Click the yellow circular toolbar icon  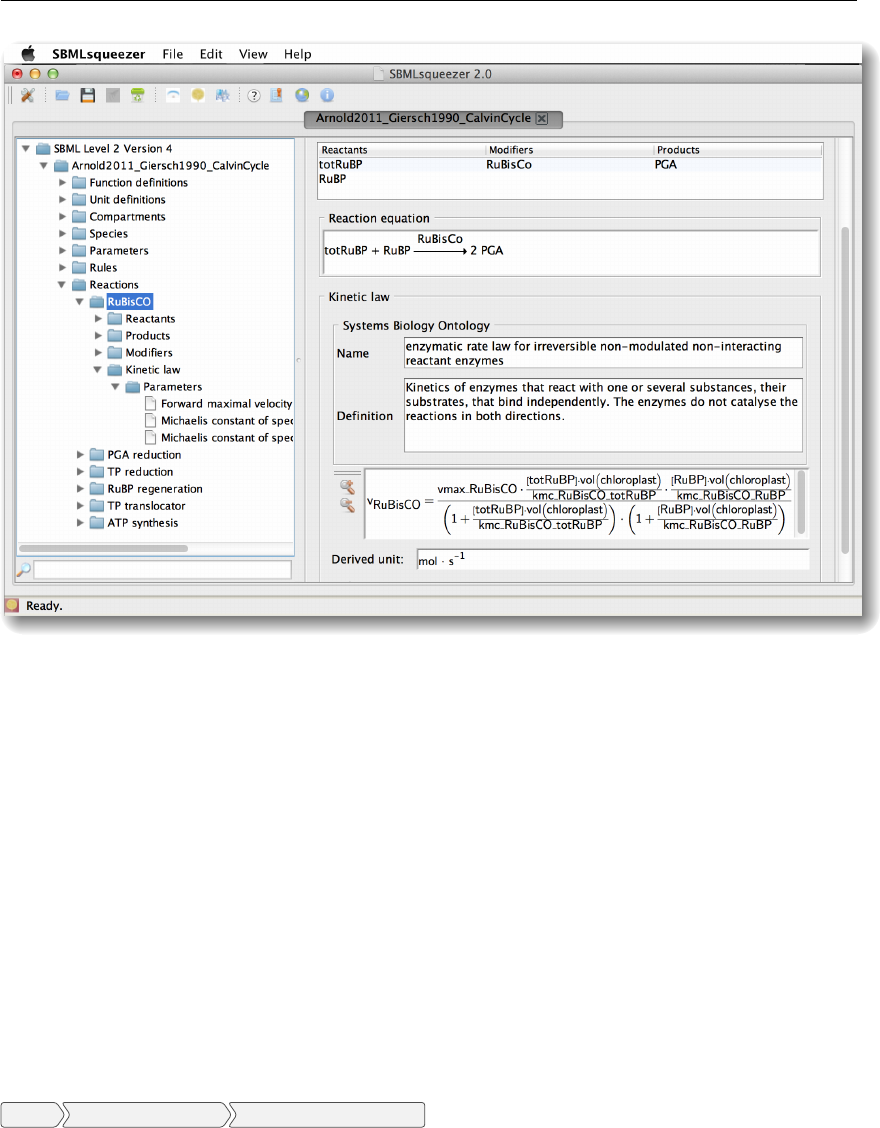click(198, 95)
